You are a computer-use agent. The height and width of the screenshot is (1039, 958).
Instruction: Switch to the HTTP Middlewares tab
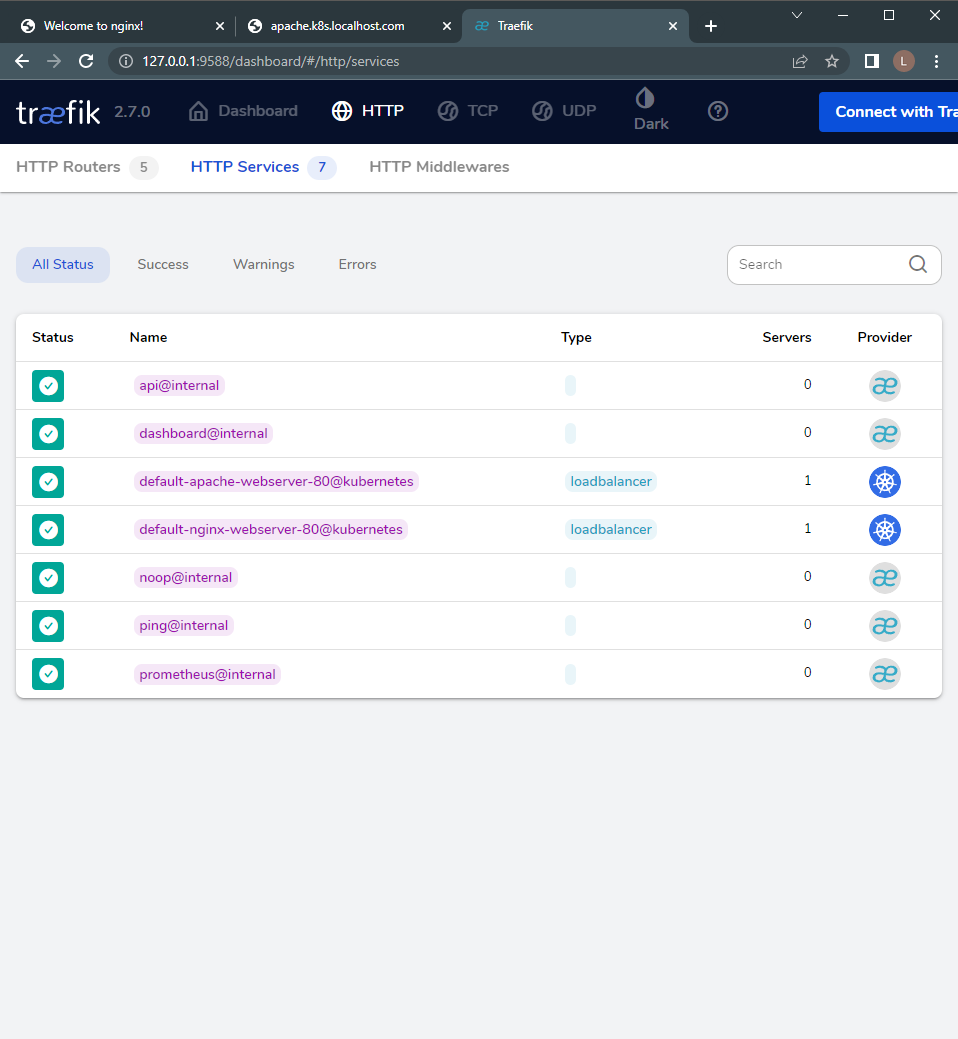(x=439, y=167)
